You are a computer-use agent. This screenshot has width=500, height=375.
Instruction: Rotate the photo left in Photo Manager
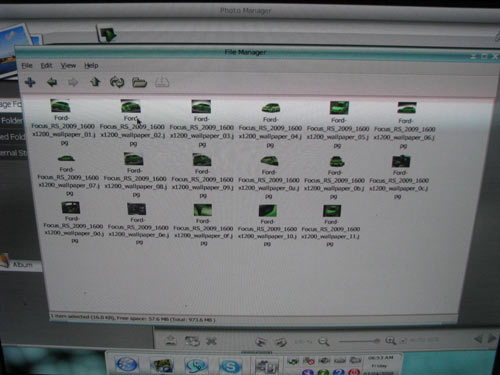[x=261, y=342]
